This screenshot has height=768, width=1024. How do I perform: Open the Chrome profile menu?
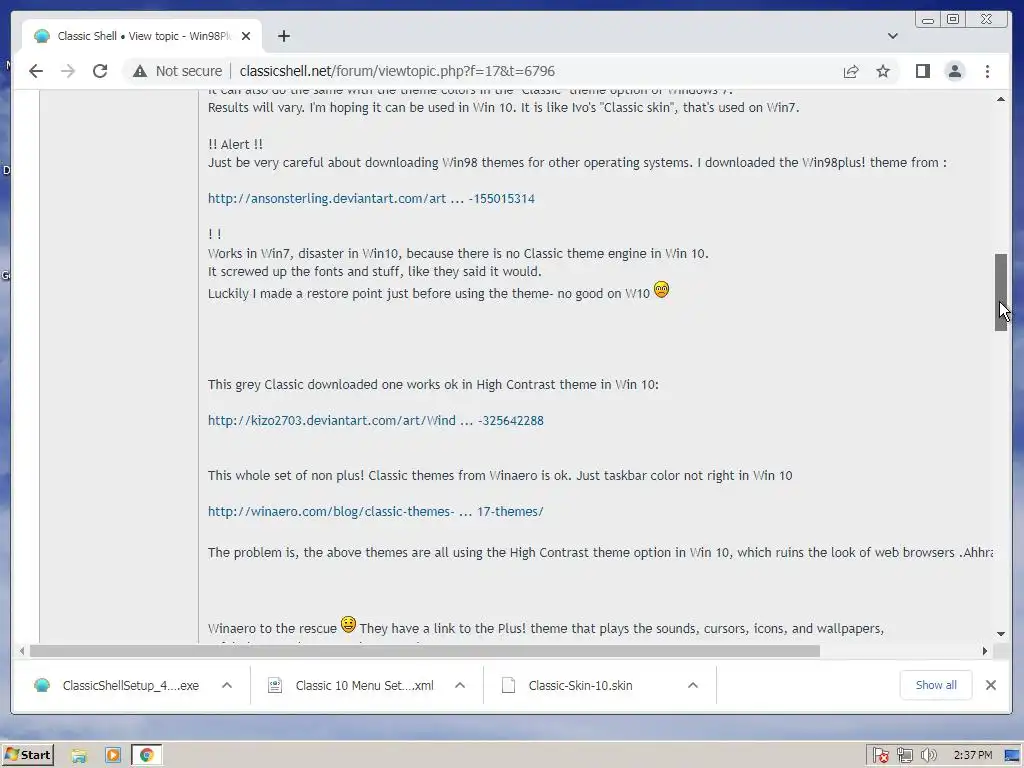coord(955,71)
